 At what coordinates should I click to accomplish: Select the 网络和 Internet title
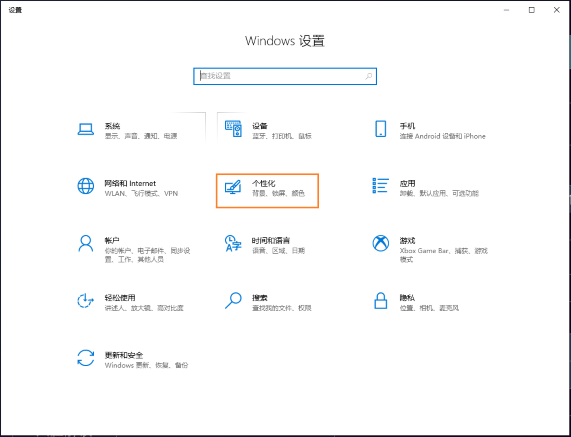click(x=130, y=183)
